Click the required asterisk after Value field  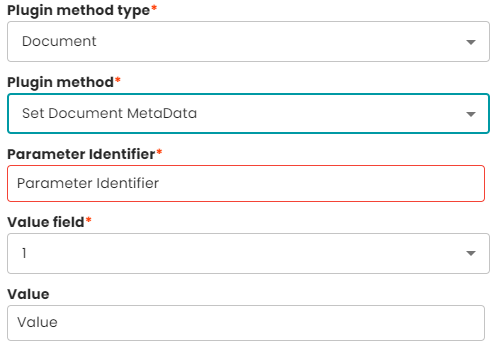coord(88,219)
